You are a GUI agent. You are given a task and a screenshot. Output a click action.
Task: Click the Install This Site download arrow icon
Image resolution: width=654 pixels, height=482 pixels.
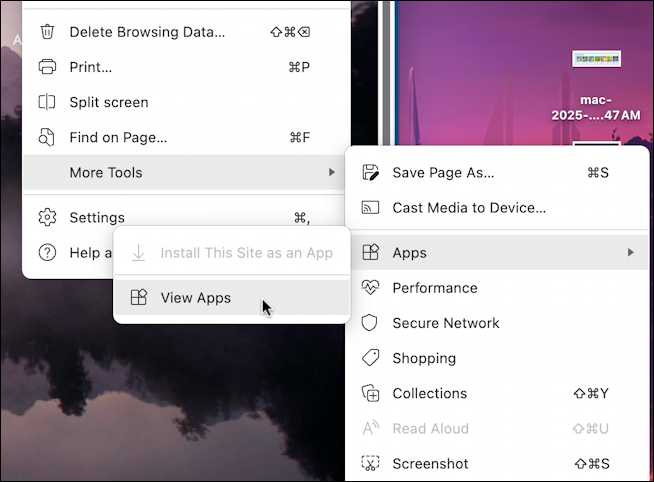[x=138, y=252]
